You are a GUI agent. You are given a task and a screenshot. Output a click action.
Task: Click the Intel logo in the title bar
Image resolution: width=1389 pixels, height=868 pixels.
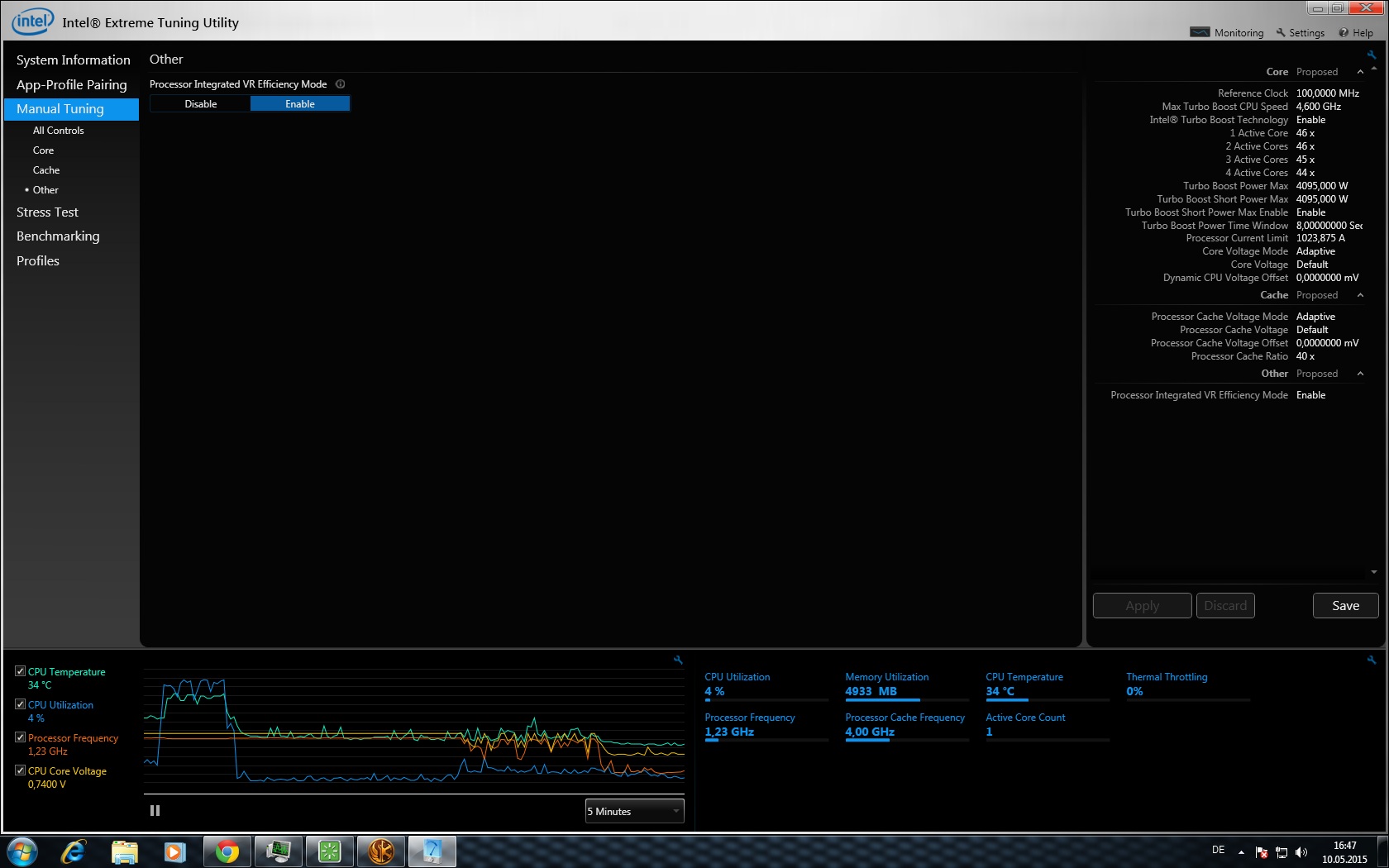coord(33,21)
